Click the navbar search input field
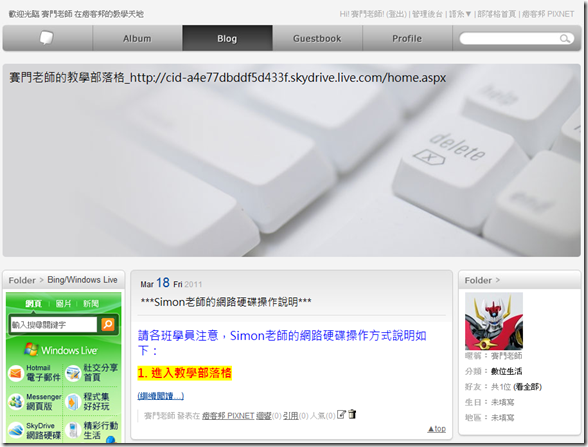 (x=509, y=38)
